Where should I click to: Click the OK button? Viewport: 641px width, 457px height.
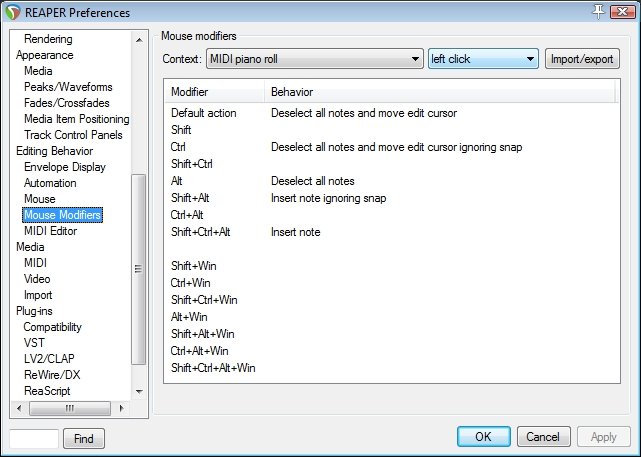tap(484, 437)
